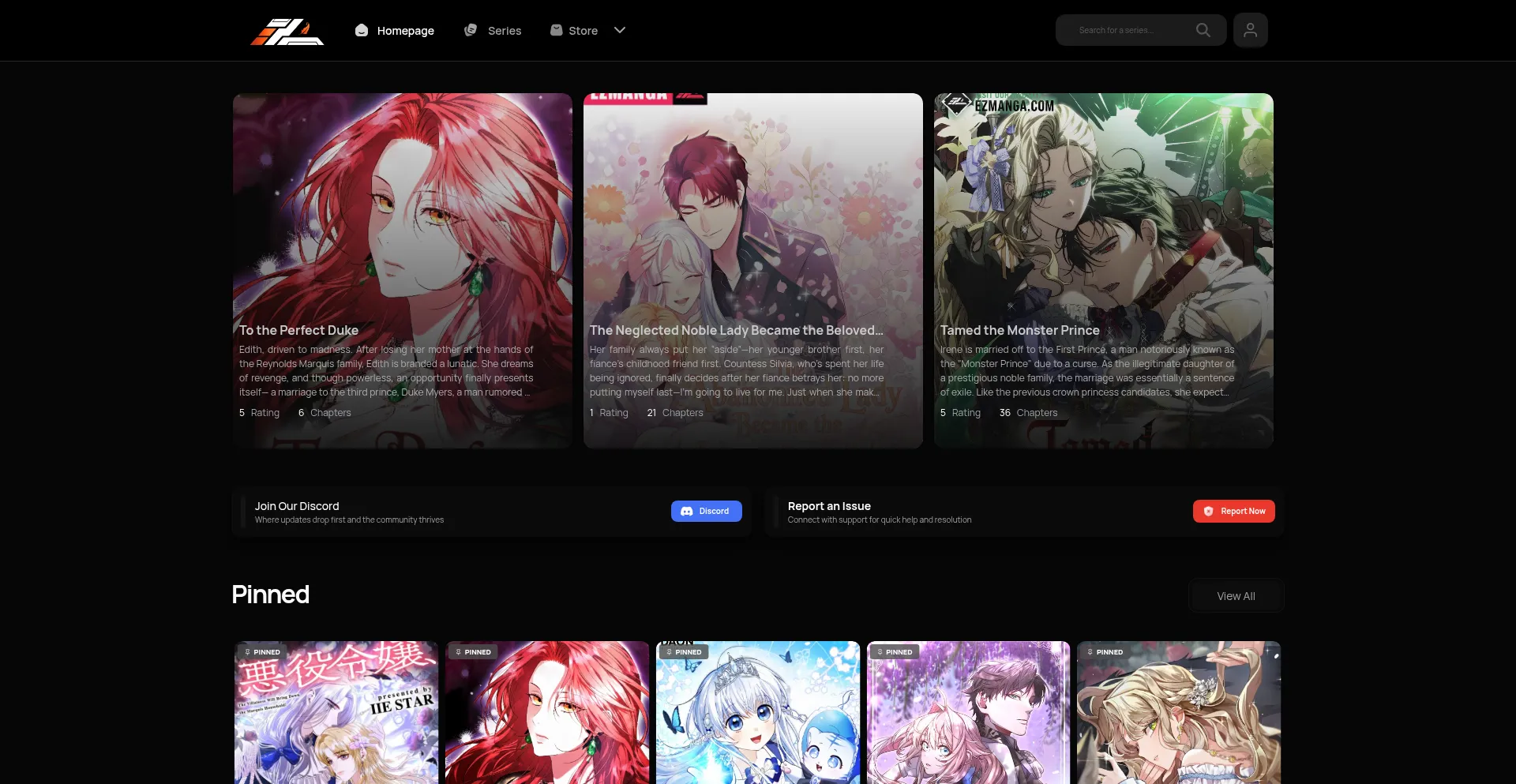Click the Homepage house icon

pos(362,30)
